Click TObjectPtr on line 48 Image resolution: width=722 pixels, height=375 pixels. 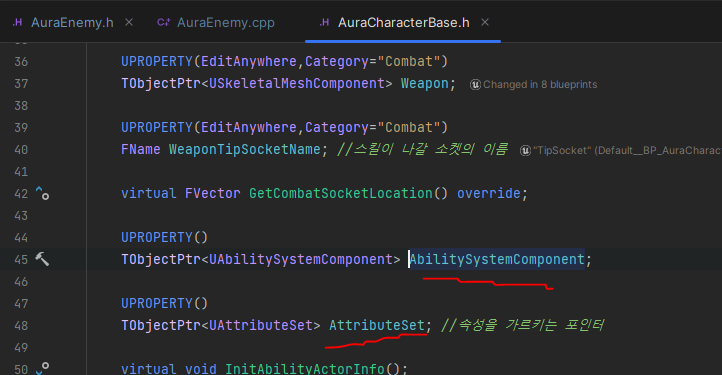[x=161, y=325]
